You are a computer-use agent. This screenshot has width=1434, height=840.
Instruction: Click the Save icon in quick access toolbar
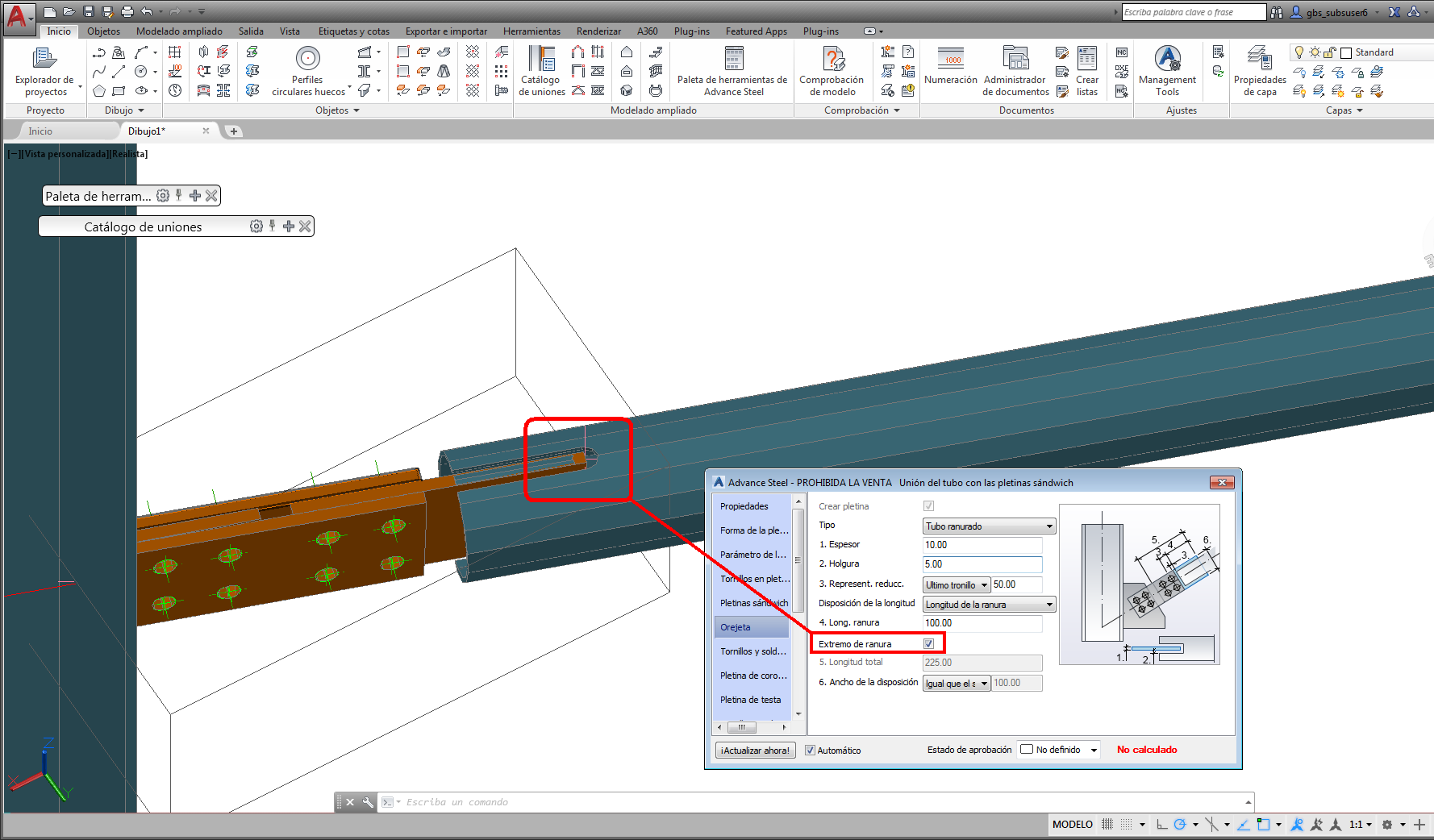89,11
